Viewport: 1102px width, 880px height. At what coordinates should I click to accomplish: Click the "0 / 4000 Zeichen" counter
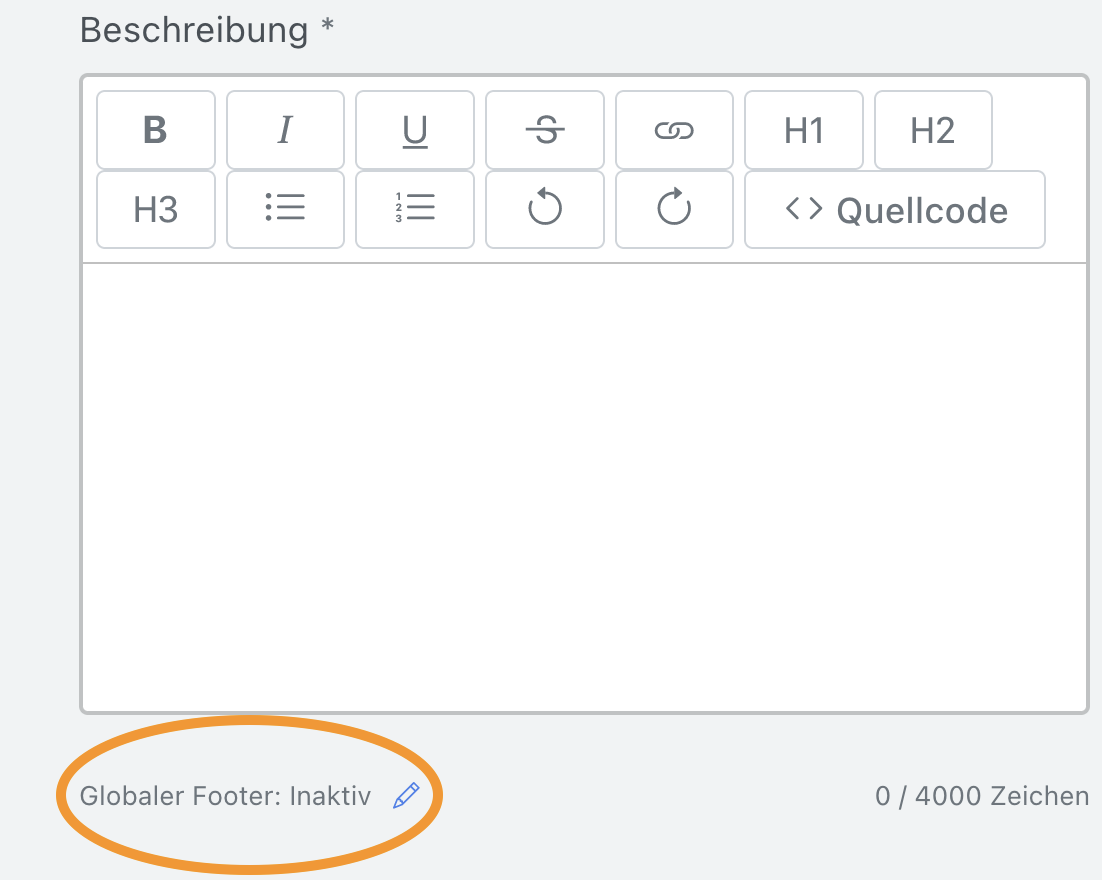[x=982, y=796]
